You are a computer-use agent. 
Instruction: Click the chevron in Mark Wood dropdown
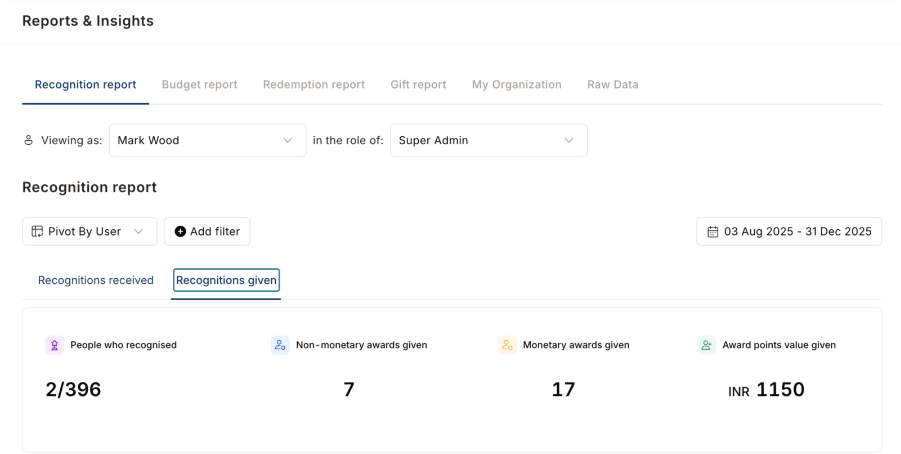[x=287, y=140]
